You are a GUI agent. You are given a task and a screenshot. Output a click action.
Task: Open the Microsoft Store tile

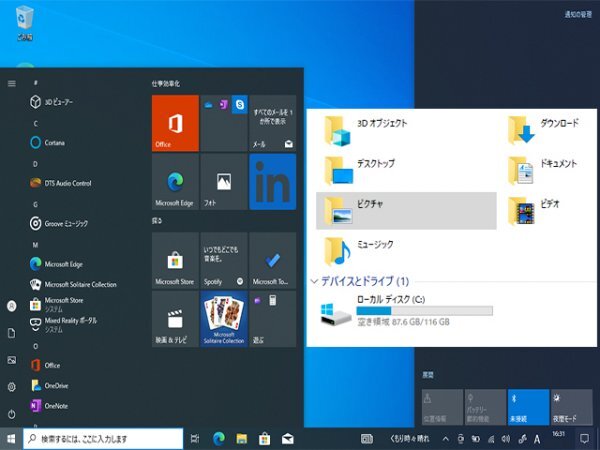tap(175, 260)
